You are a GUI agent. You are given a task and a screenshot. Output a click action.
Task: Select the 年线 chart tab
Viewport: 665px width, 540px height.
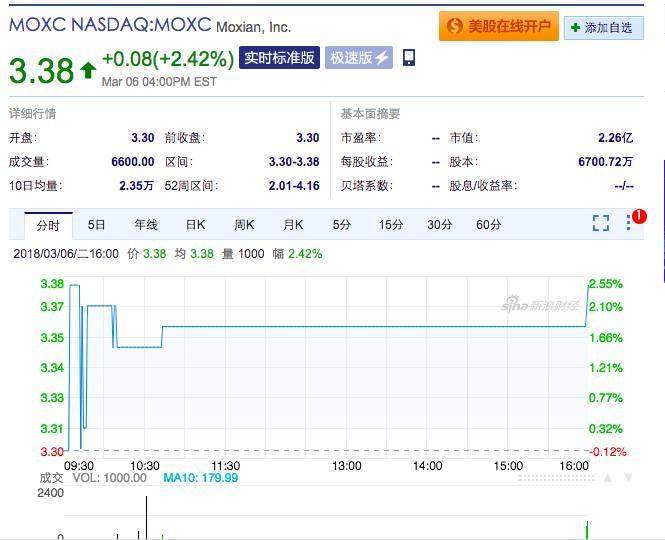[x=146, y=224]
